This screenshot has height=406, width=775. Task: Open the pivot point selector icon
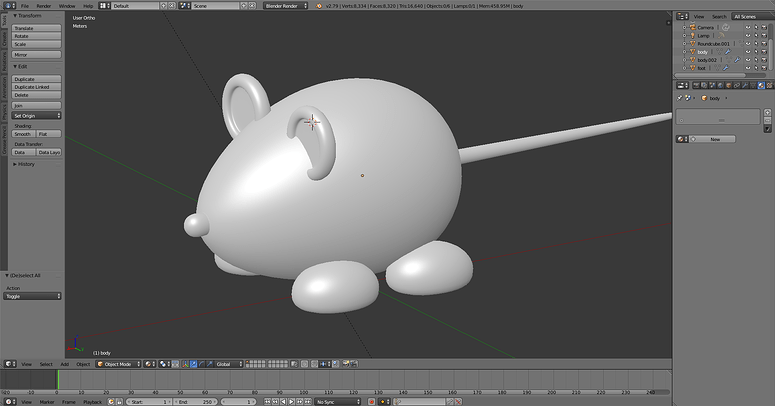[x=165, y=364]
